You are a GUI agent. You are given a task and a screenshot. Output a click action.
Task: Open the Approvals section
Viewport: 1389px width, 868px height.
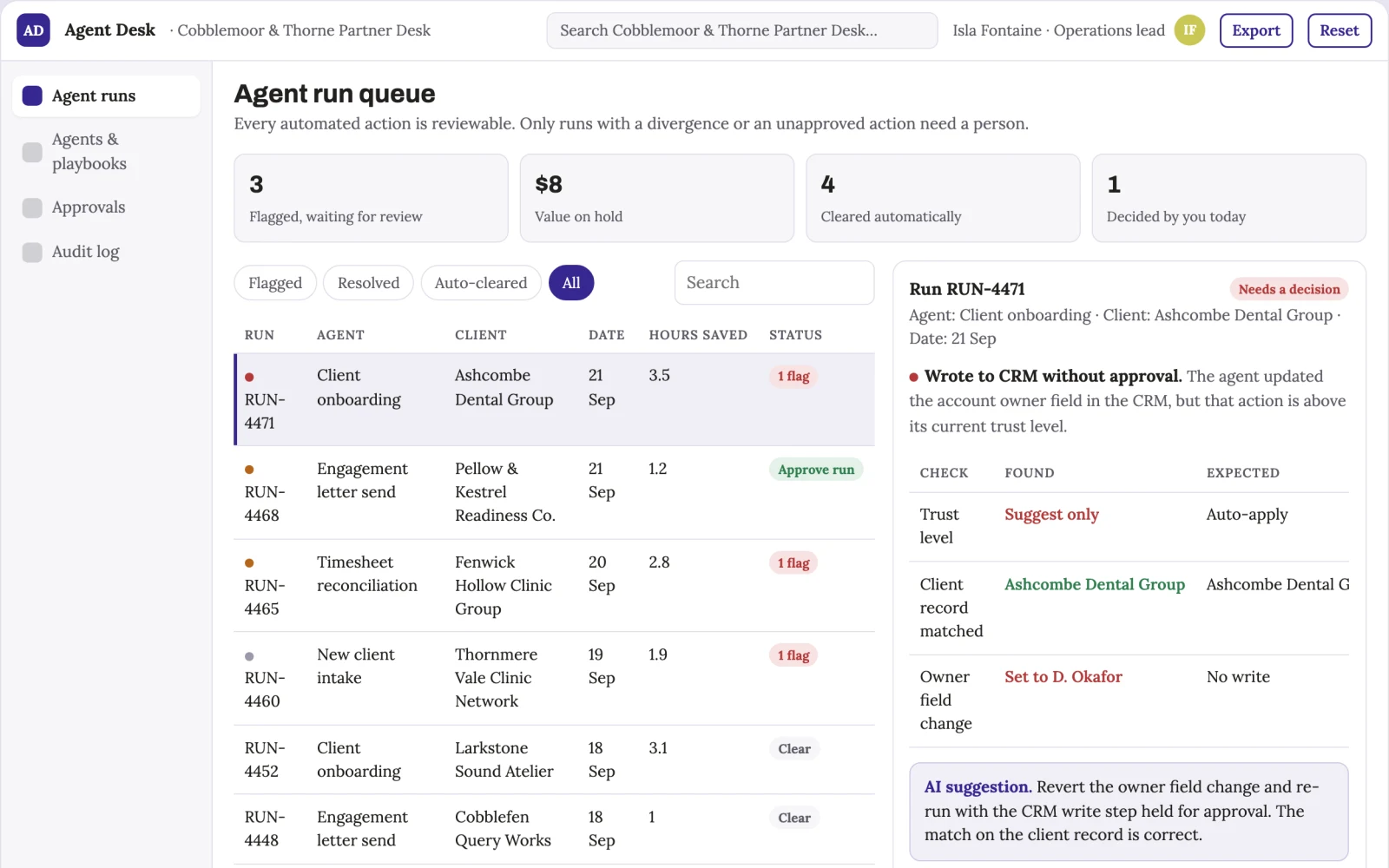pyautogui.click(x=106, y=207)
